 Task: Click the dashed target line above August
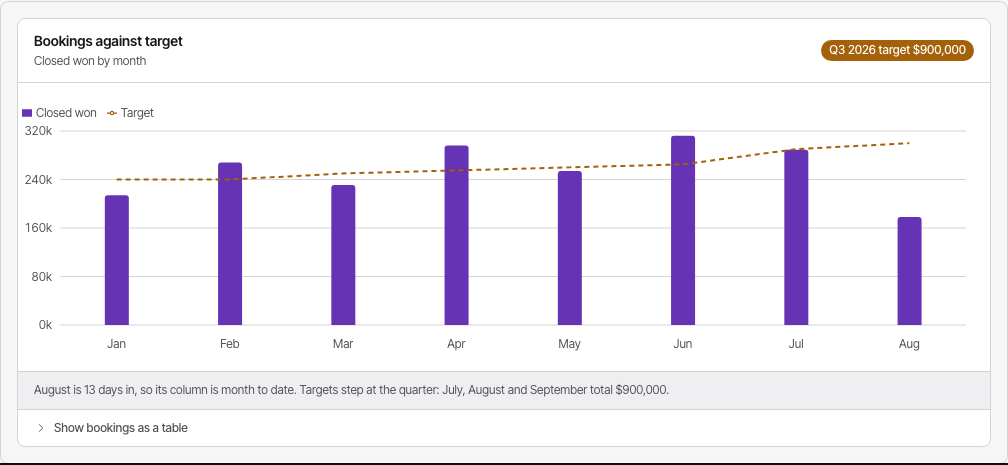(909, 143)
